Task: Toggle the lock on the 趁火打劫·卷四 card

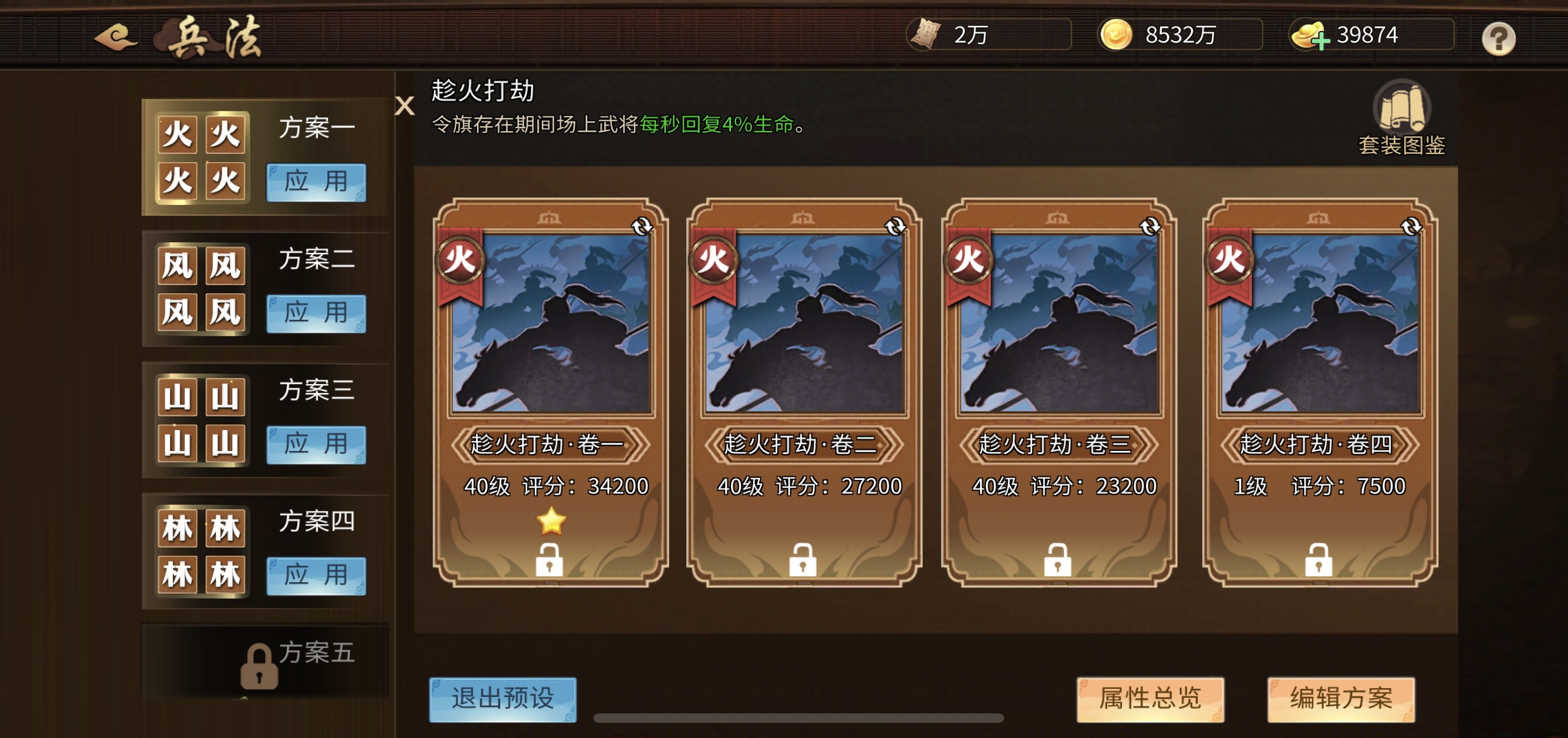Action: (1319, 559)
